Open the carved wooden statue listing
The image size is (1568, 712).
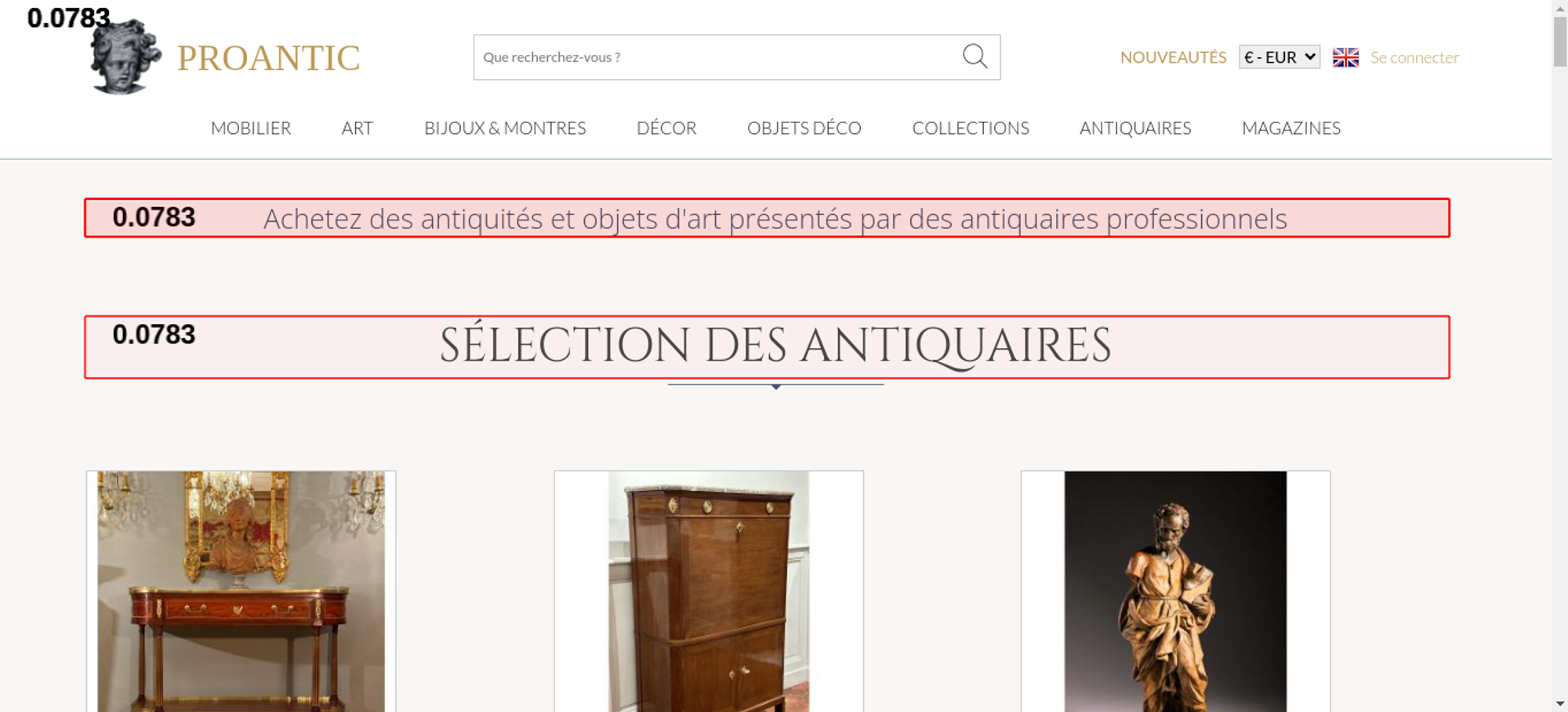[x=1175, y=591]
